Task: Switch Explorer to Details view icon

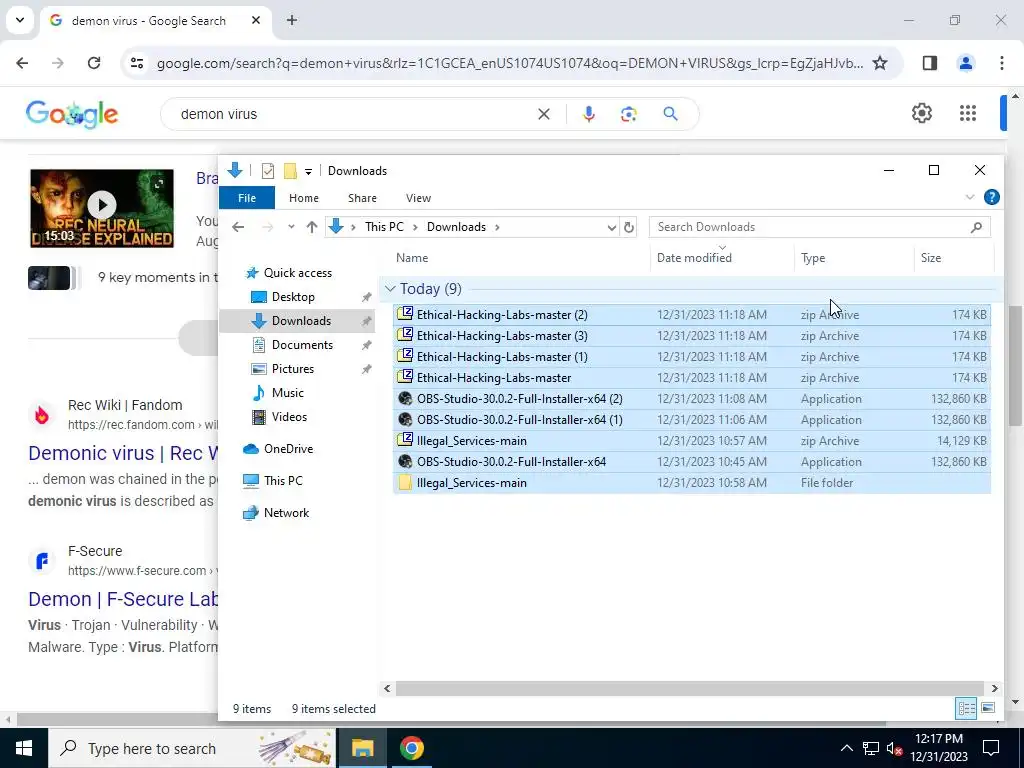Action: [x=966, y=708]
